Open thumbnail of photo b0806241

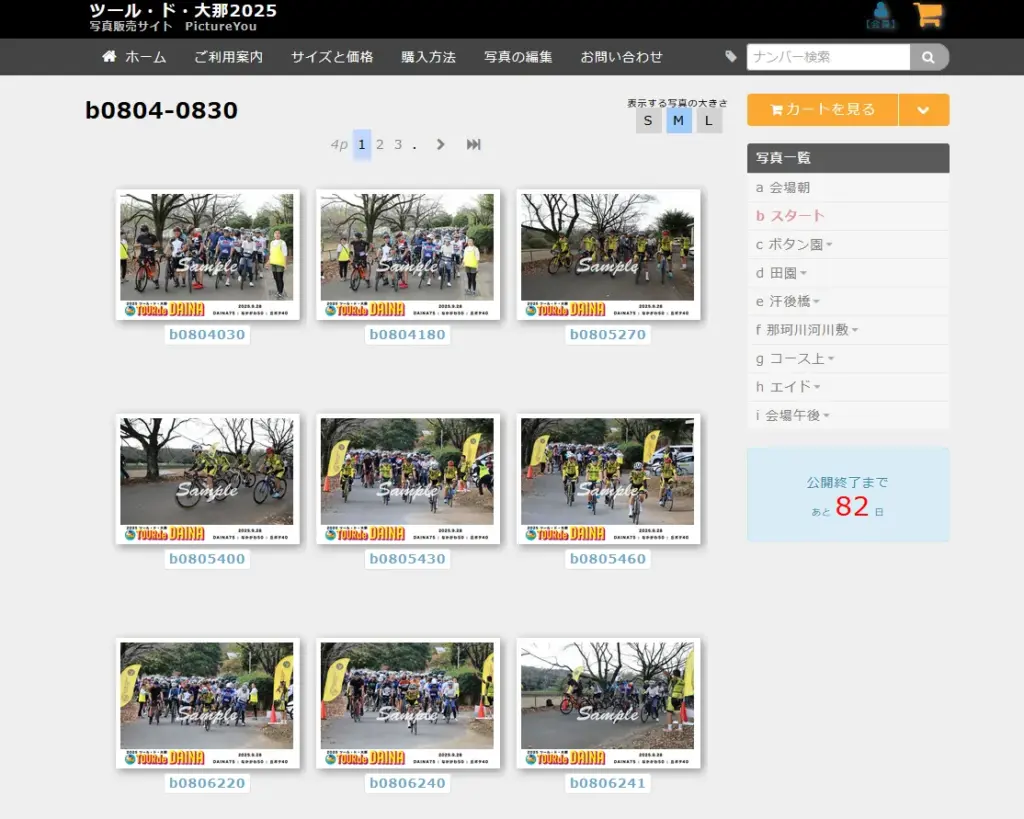tap(608, 703)
